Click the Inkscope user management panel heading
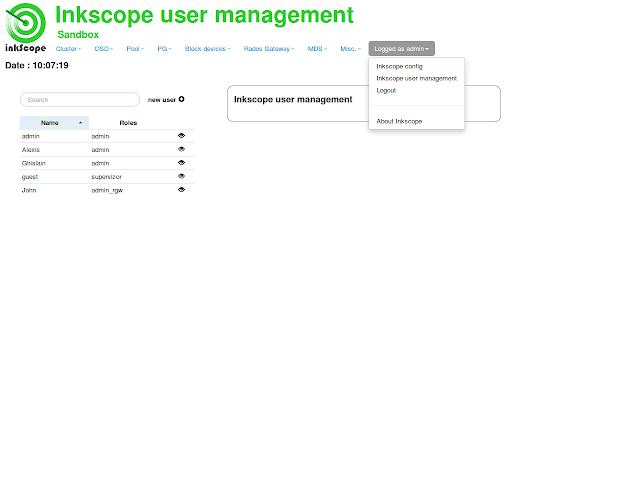Image resolution: width=640 pixels, height=480 pixels. pos(293,100)
